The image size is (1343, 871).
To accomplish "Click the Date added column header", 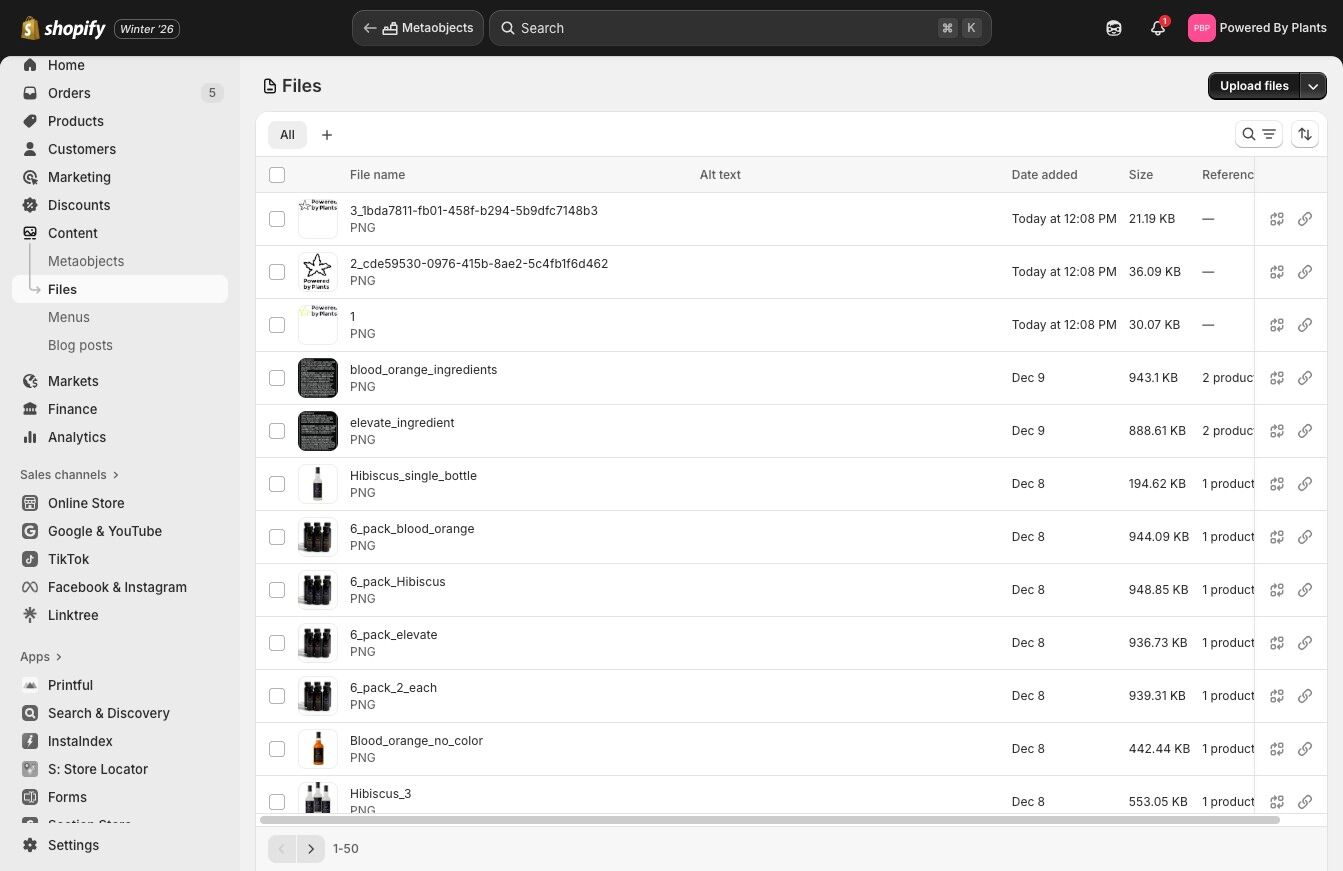I will click(1044, 175).
